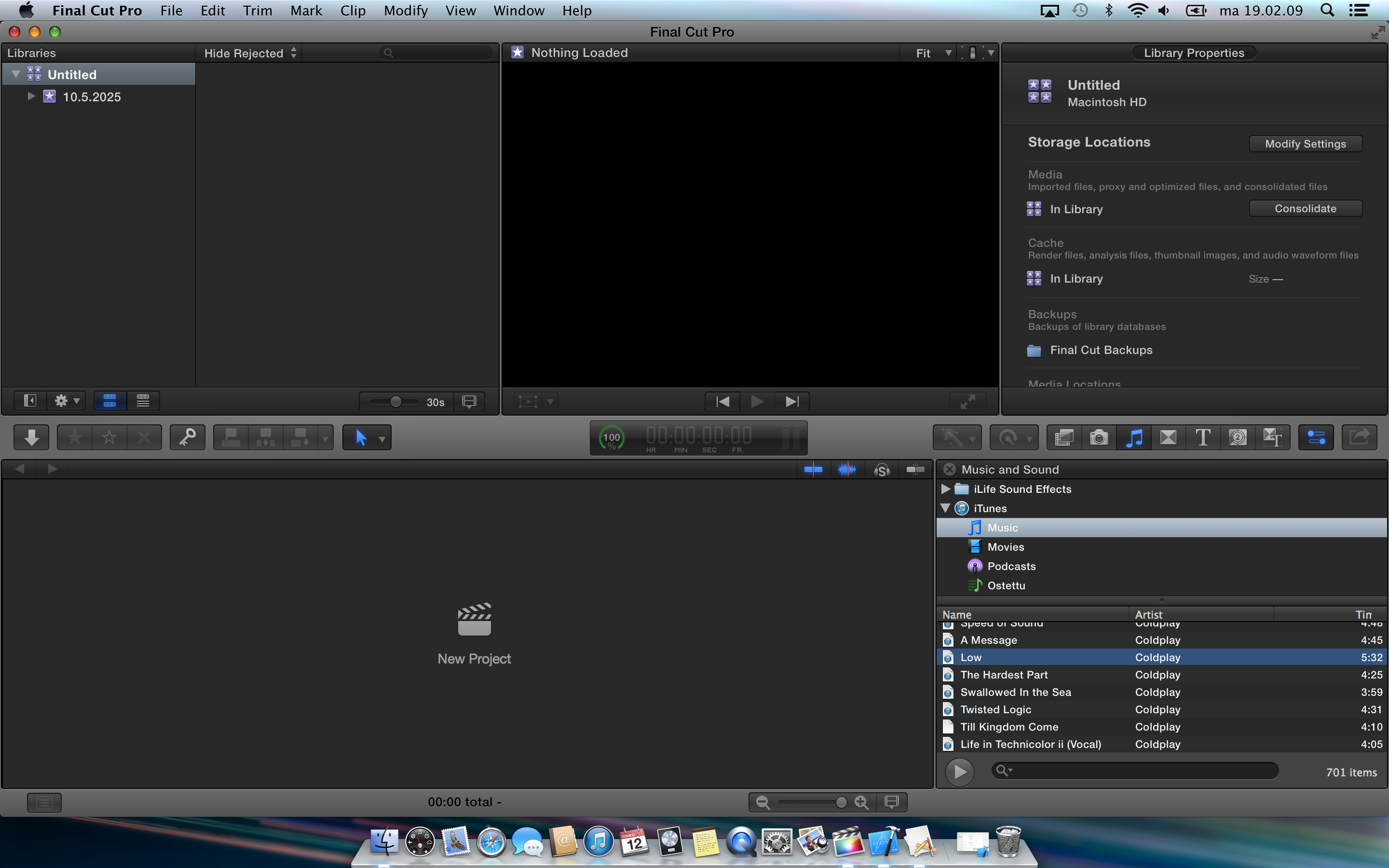Screen dimensions: 1389x868
Task: Open clip appearance options in browser
Action: point(469,401)
